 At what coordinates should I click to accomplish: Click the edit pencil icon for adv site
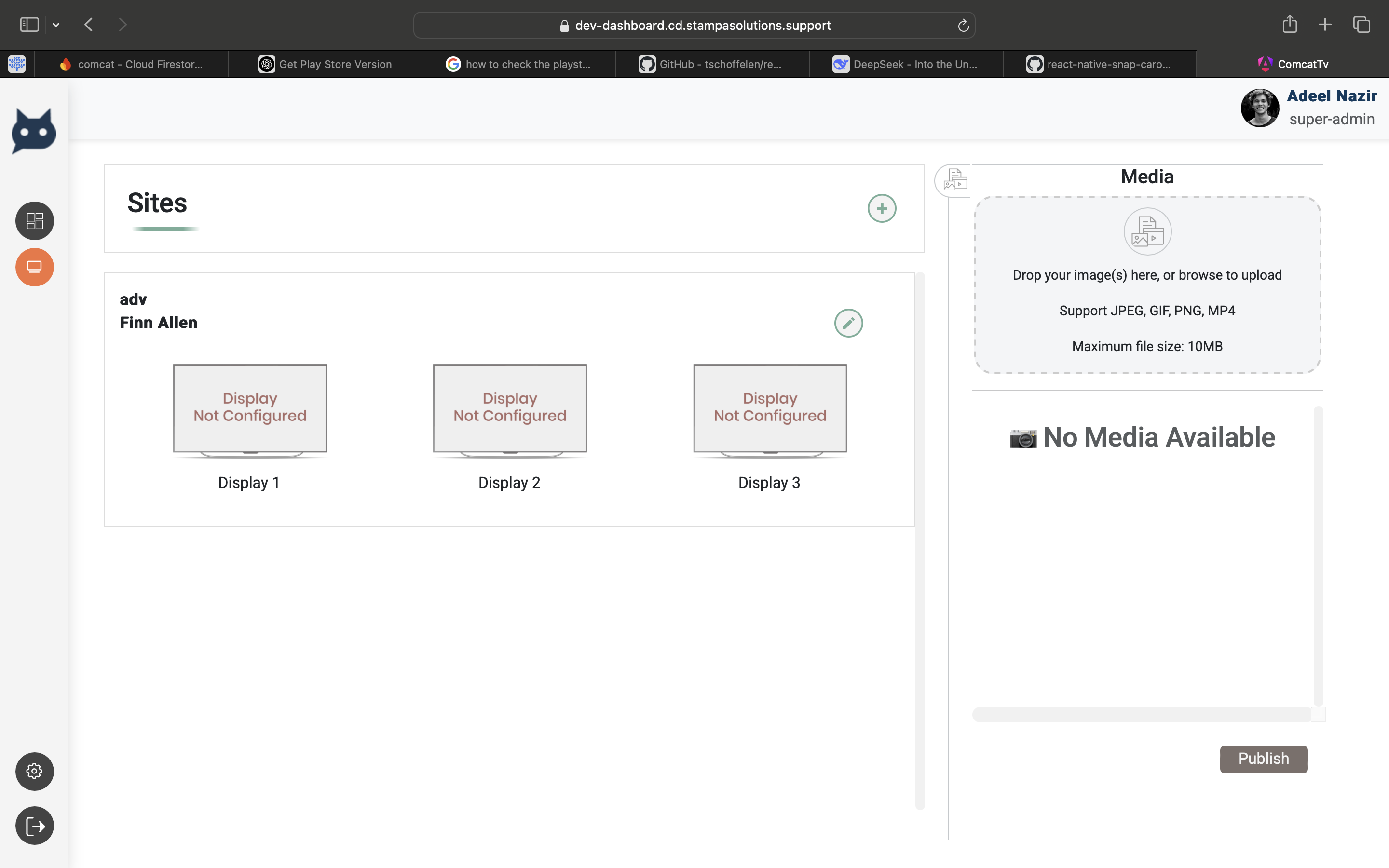click(x=848, y=323)
